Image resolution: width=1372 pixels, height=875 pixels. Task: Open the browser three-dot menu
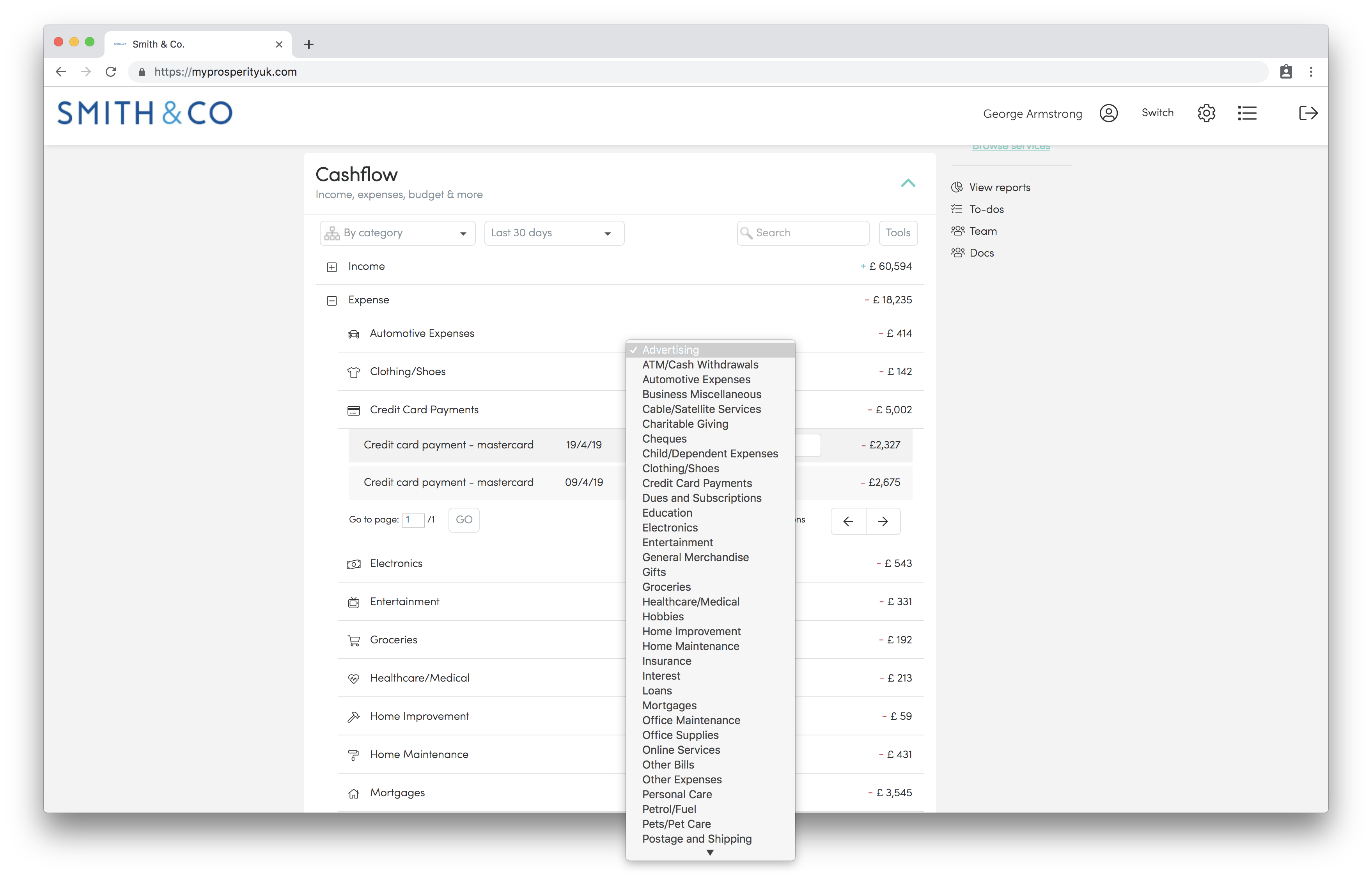(x=1311, y=72)
